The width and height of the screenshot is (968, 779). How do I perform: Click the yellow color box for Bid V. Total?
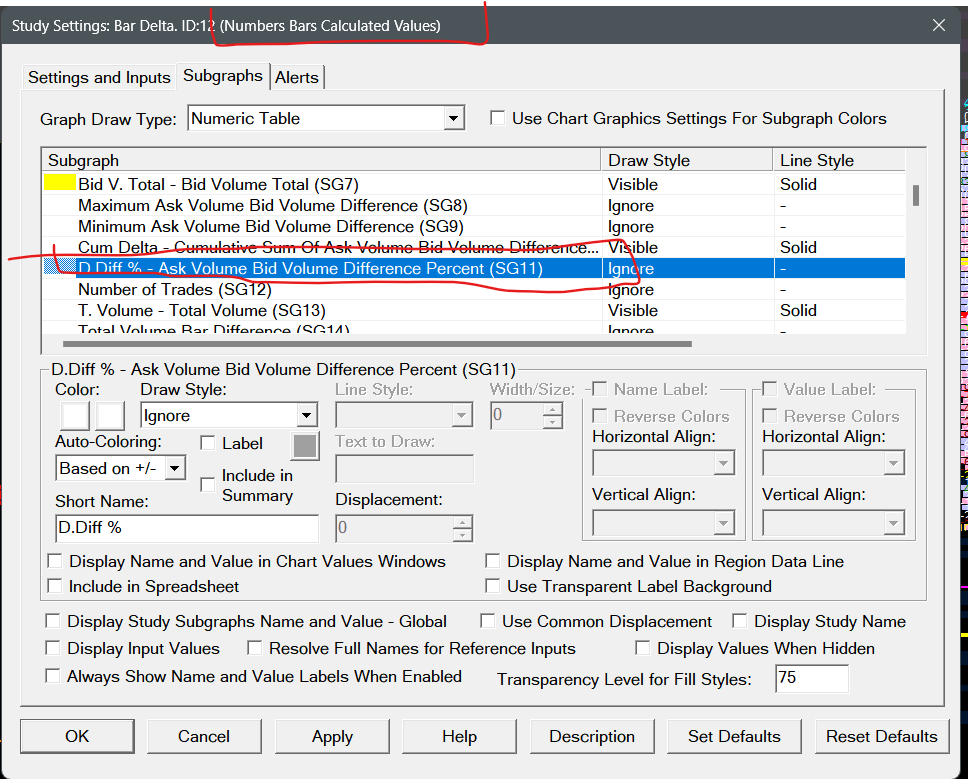60,184
